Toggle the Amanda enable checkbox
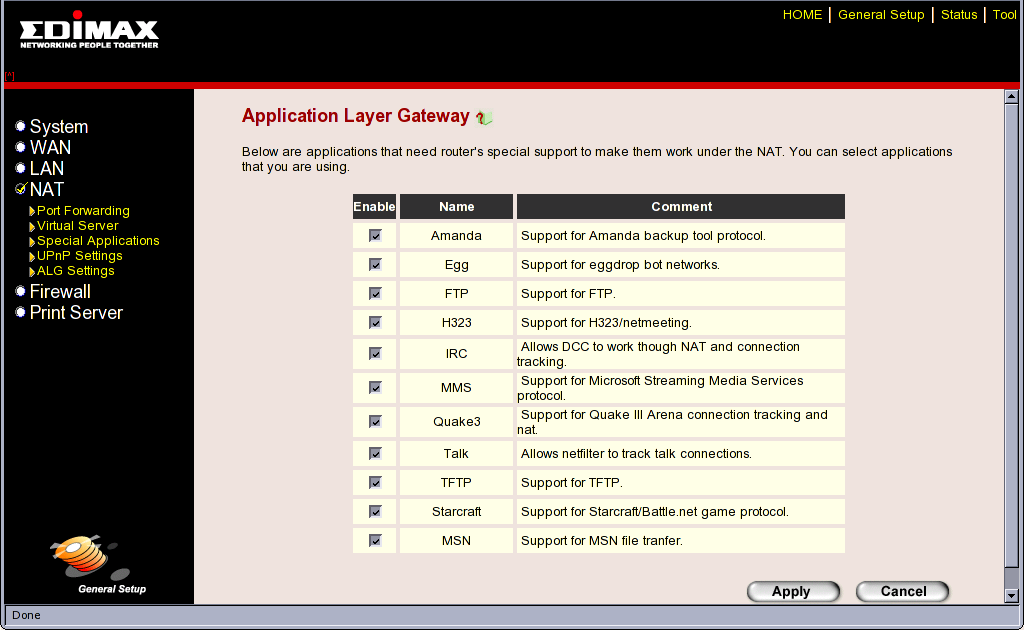The width and height of the screenshot is (1024, 630). click(x=375, y=236)
